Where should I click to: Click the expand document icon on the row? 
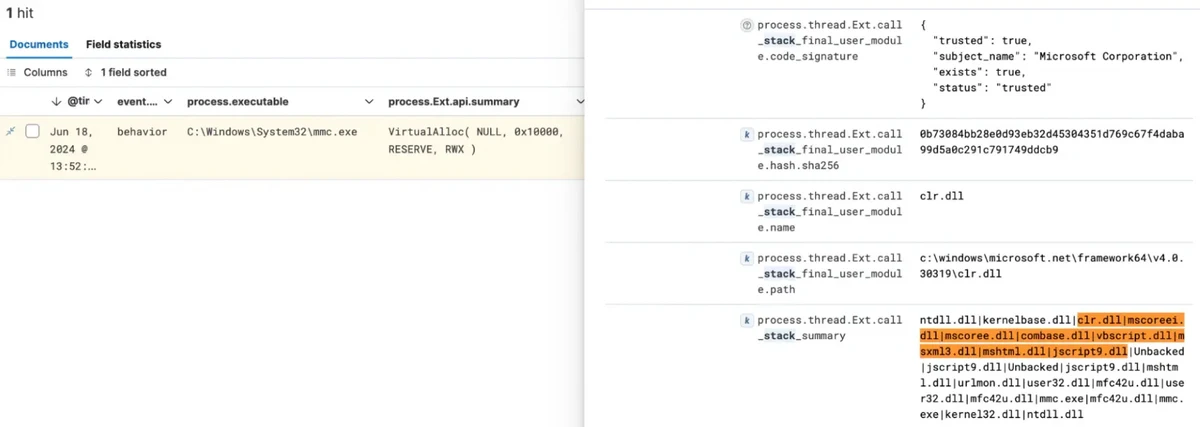click(11, 131)
